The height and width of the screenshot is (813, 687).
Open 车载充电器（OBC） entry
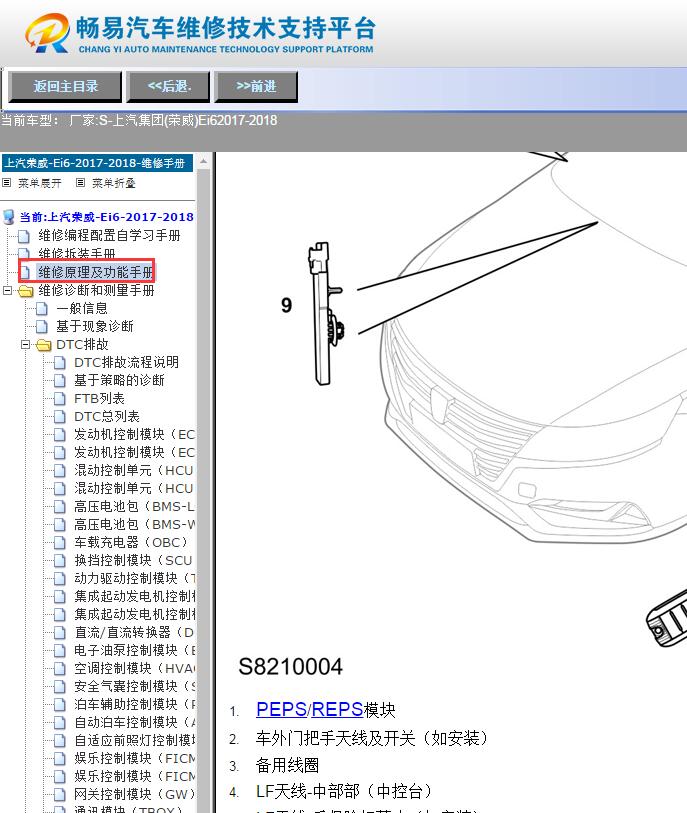coord(131,542)
